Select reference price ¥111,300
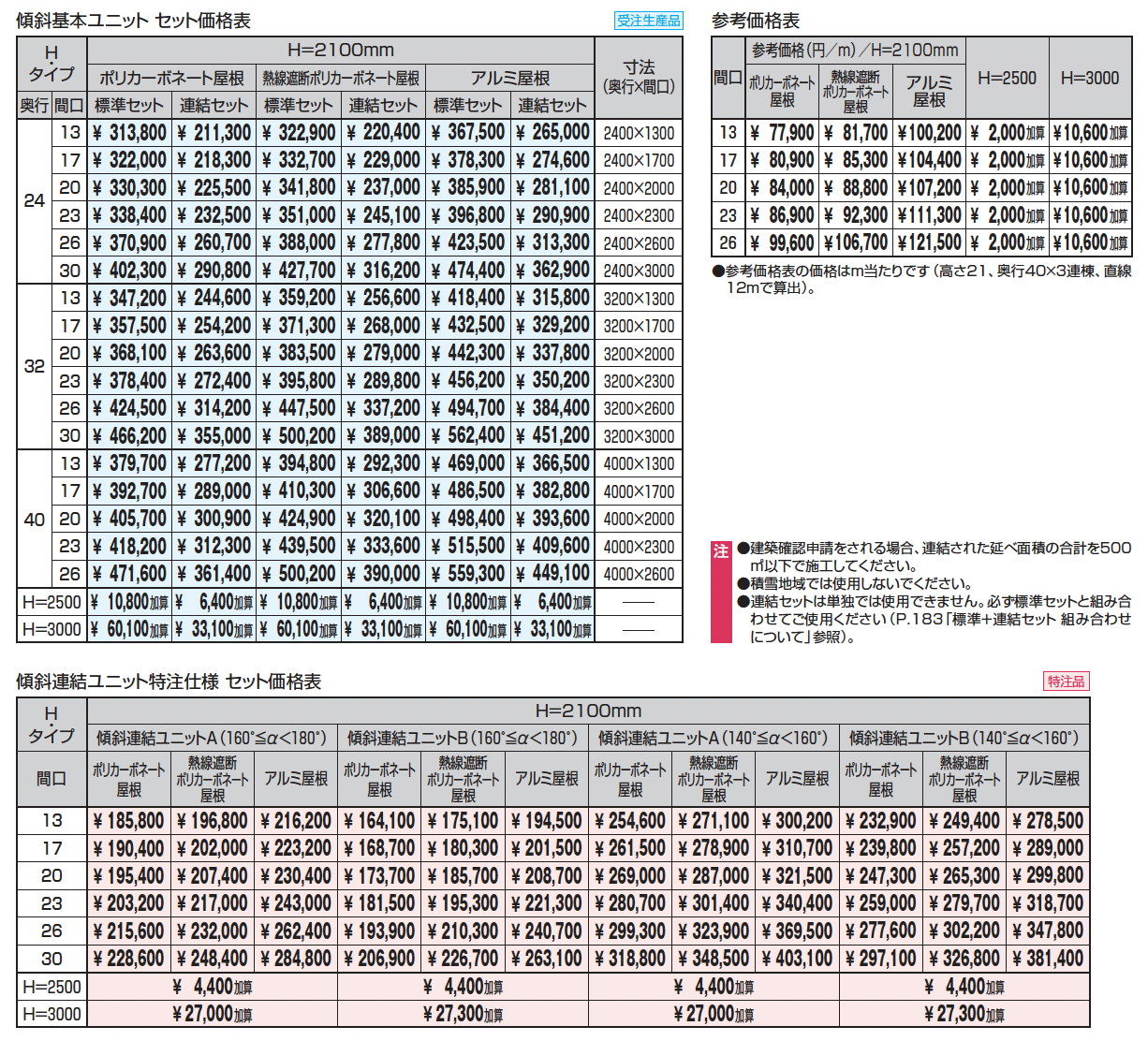1148x1041 pixels. tap(929, 215)
